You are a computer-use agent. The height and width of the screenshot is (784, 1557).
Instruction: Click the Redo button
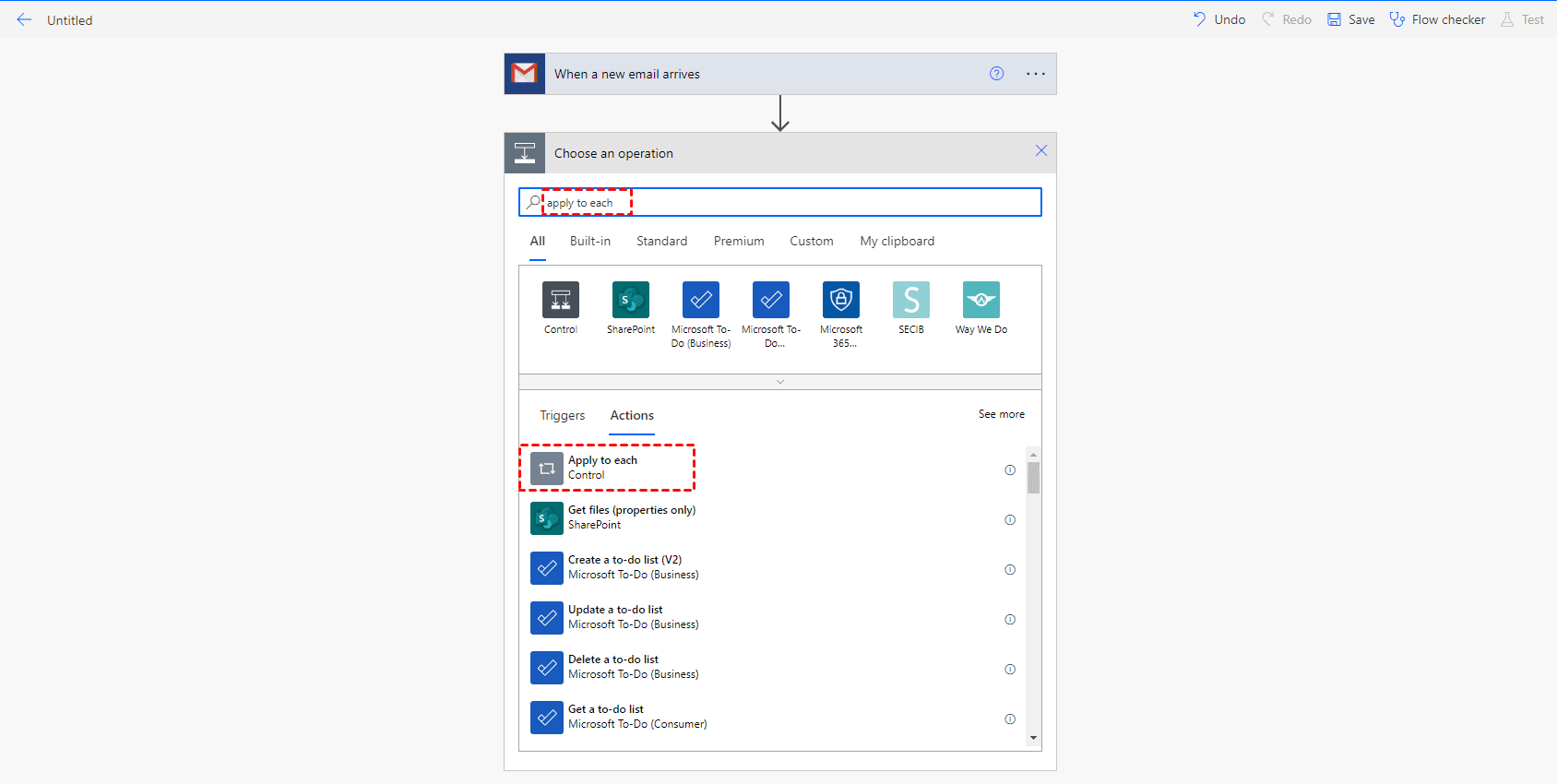[x=1287, y=19]
